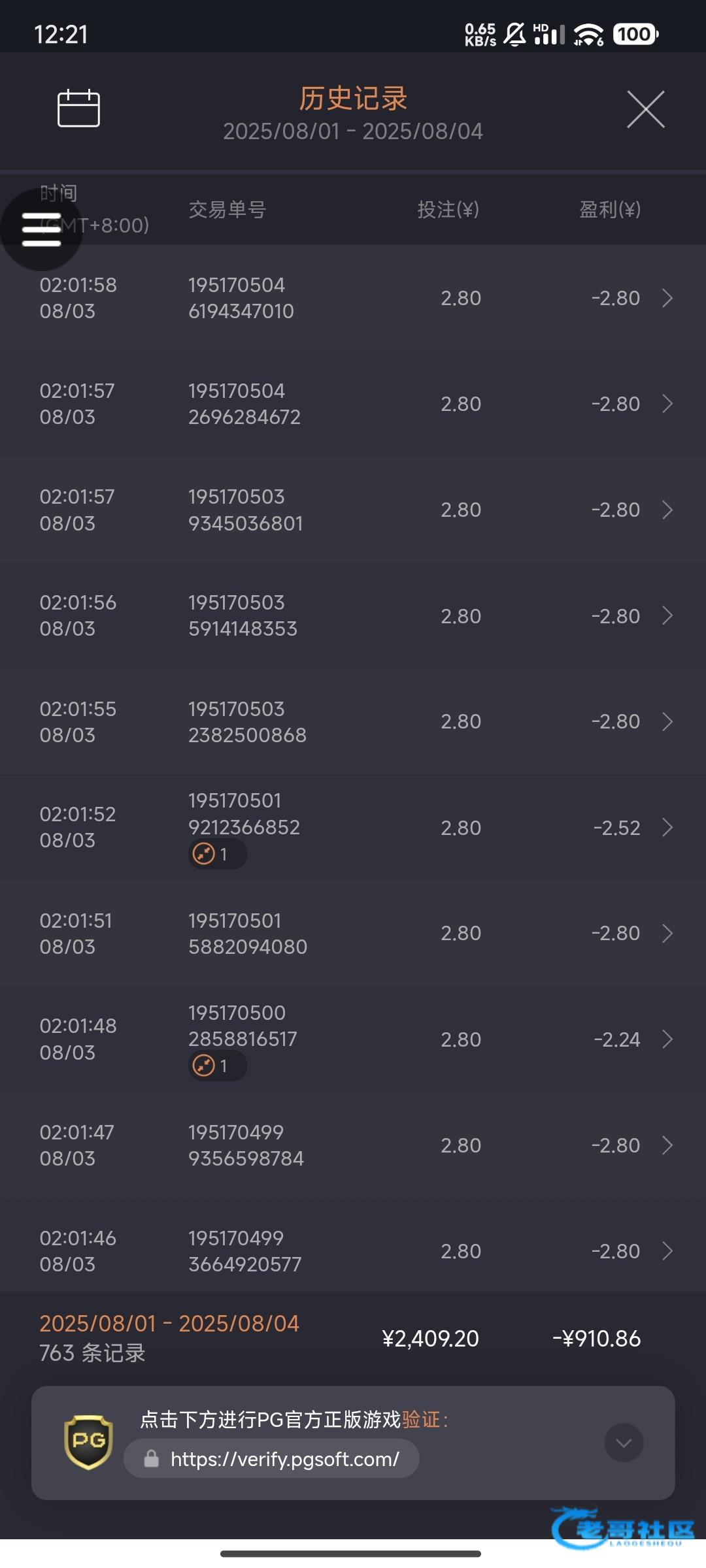
Task: Tap the 盈利(¥) column header
Action: [609, 210]
